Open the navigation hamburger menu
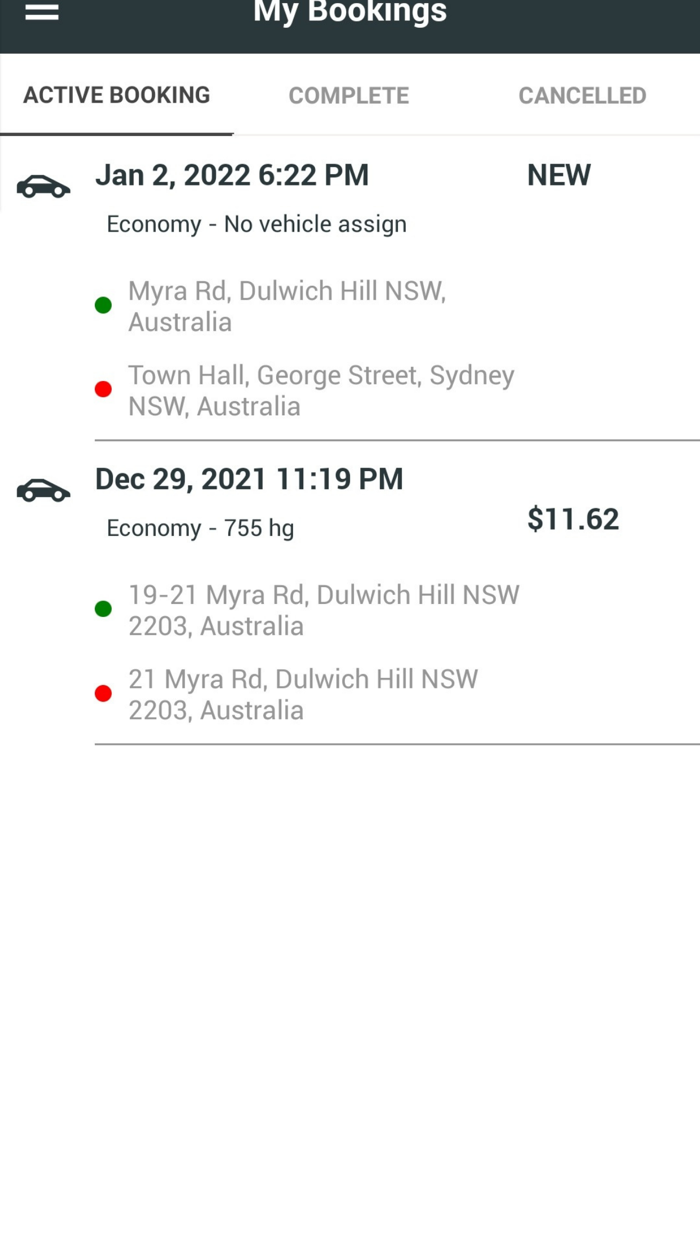Screen dimensions: 700x1244 (41, 13)
